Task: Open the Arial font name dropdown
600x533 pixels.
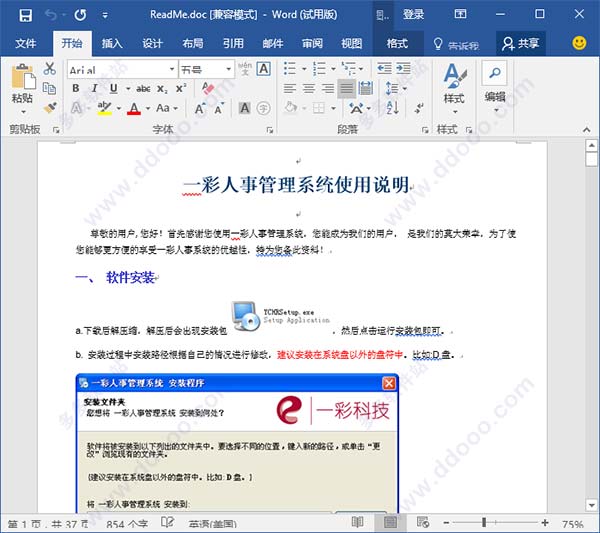Action: pyautogui.click(x=172, y=69)
